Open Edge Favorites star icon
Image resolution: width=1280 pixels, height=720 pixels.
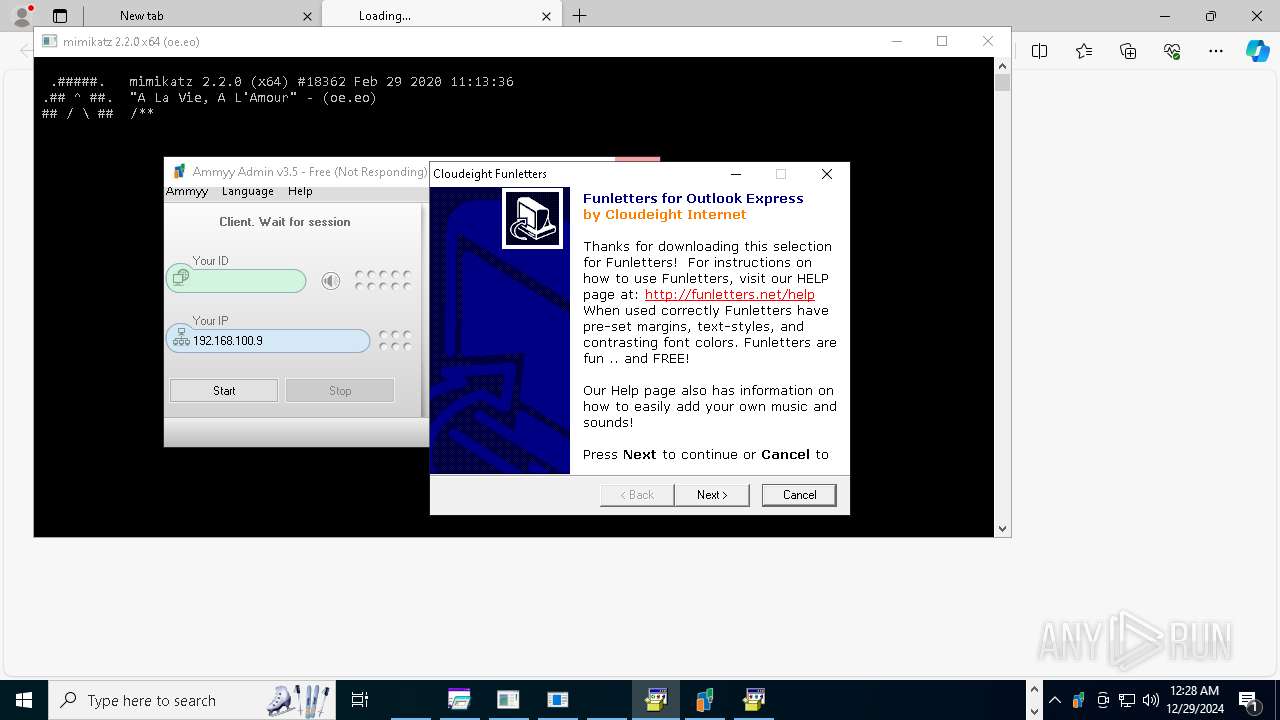pos(1084,51)
